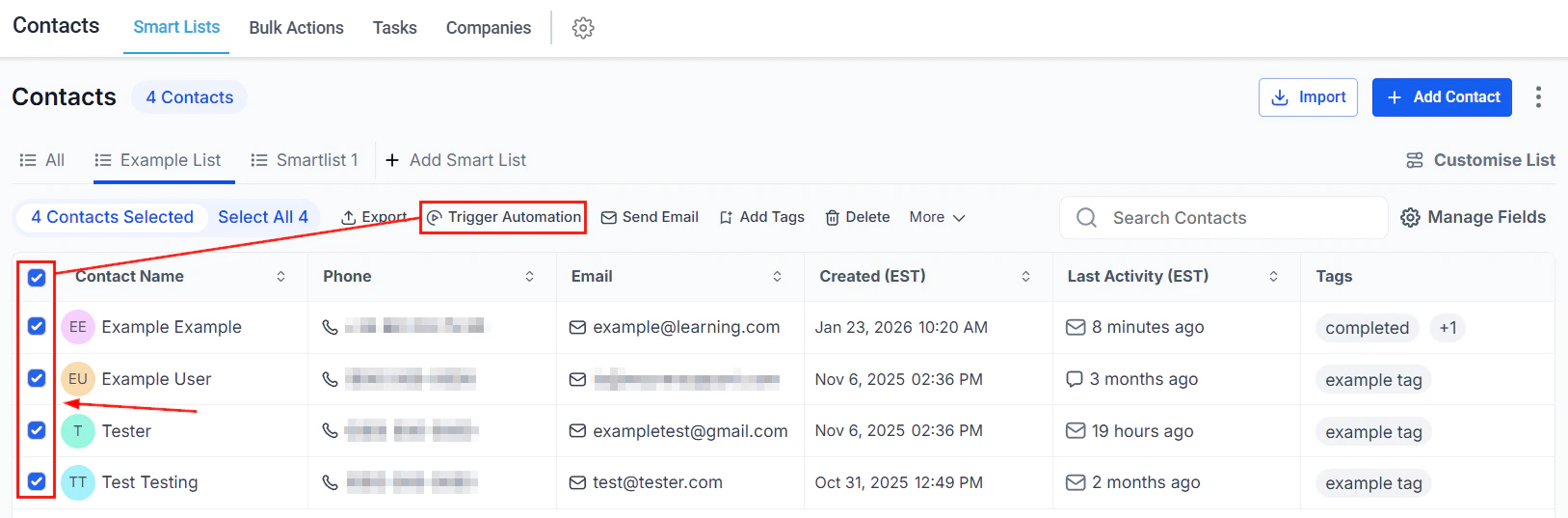The height and width of the screenshot is (518, 1568).
Task: Click the phone icon for Example User
Action: (330, 379)
